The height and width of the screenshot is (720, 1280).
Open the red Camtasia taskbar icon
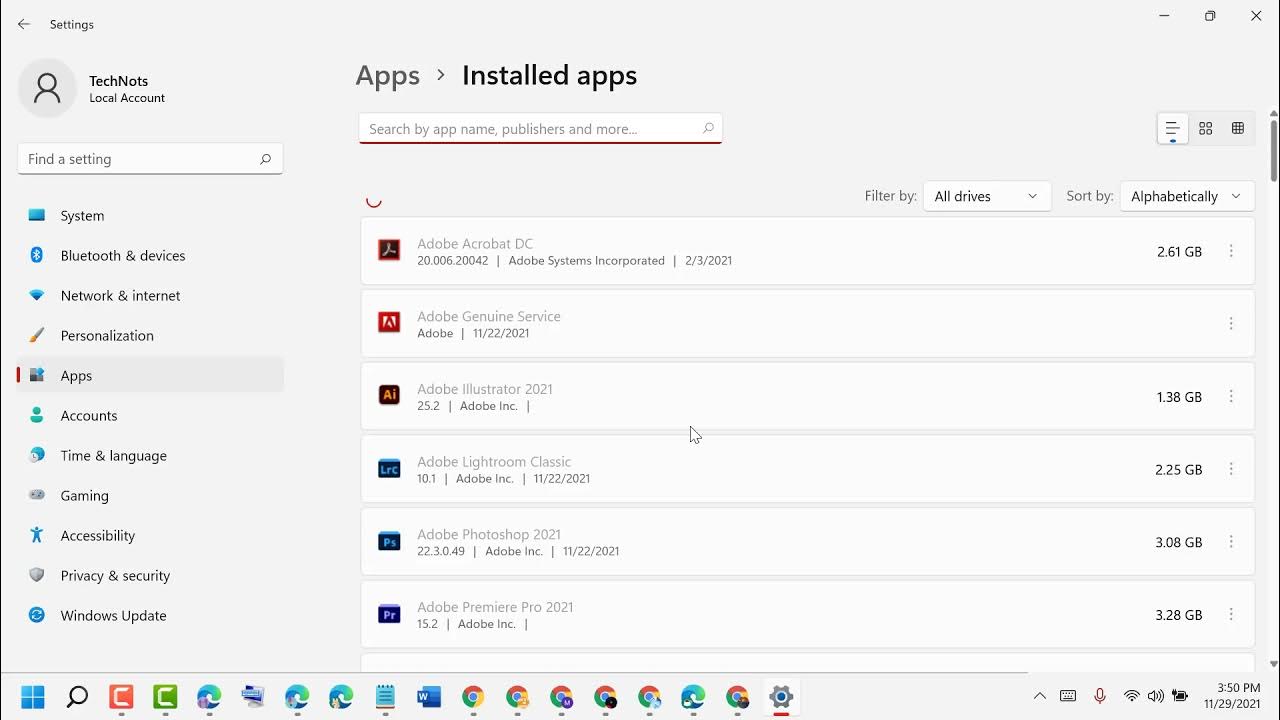click(121, 697)
